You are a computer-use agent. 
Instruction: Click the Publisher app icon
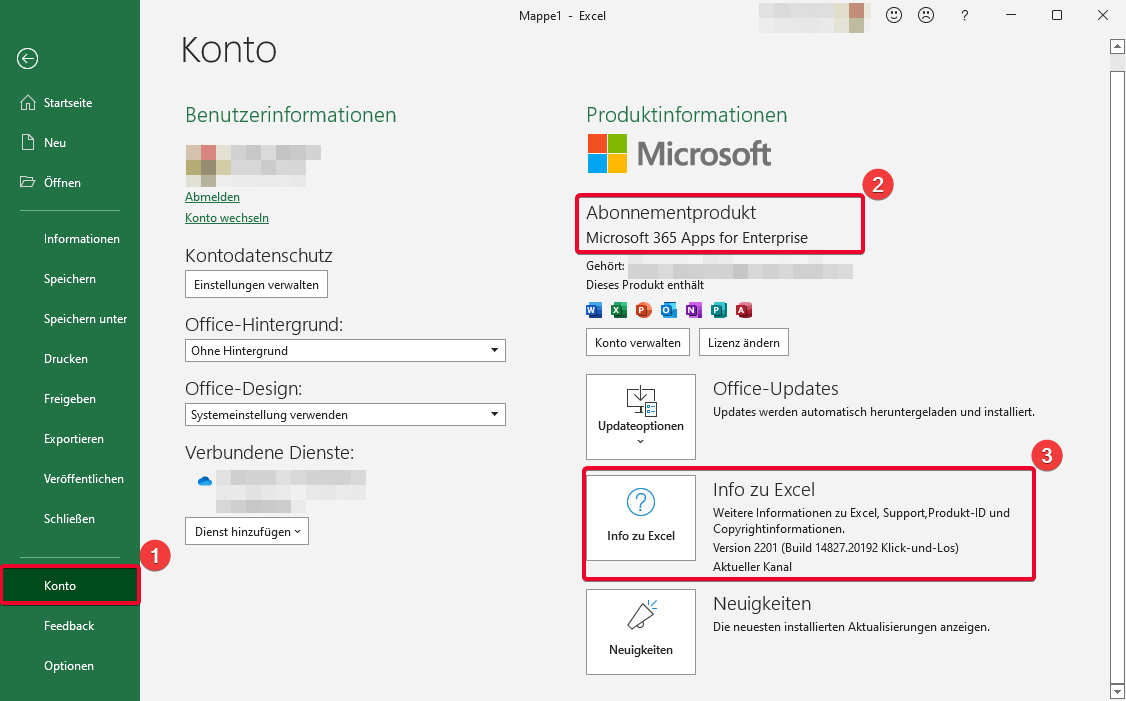(718, 310)
